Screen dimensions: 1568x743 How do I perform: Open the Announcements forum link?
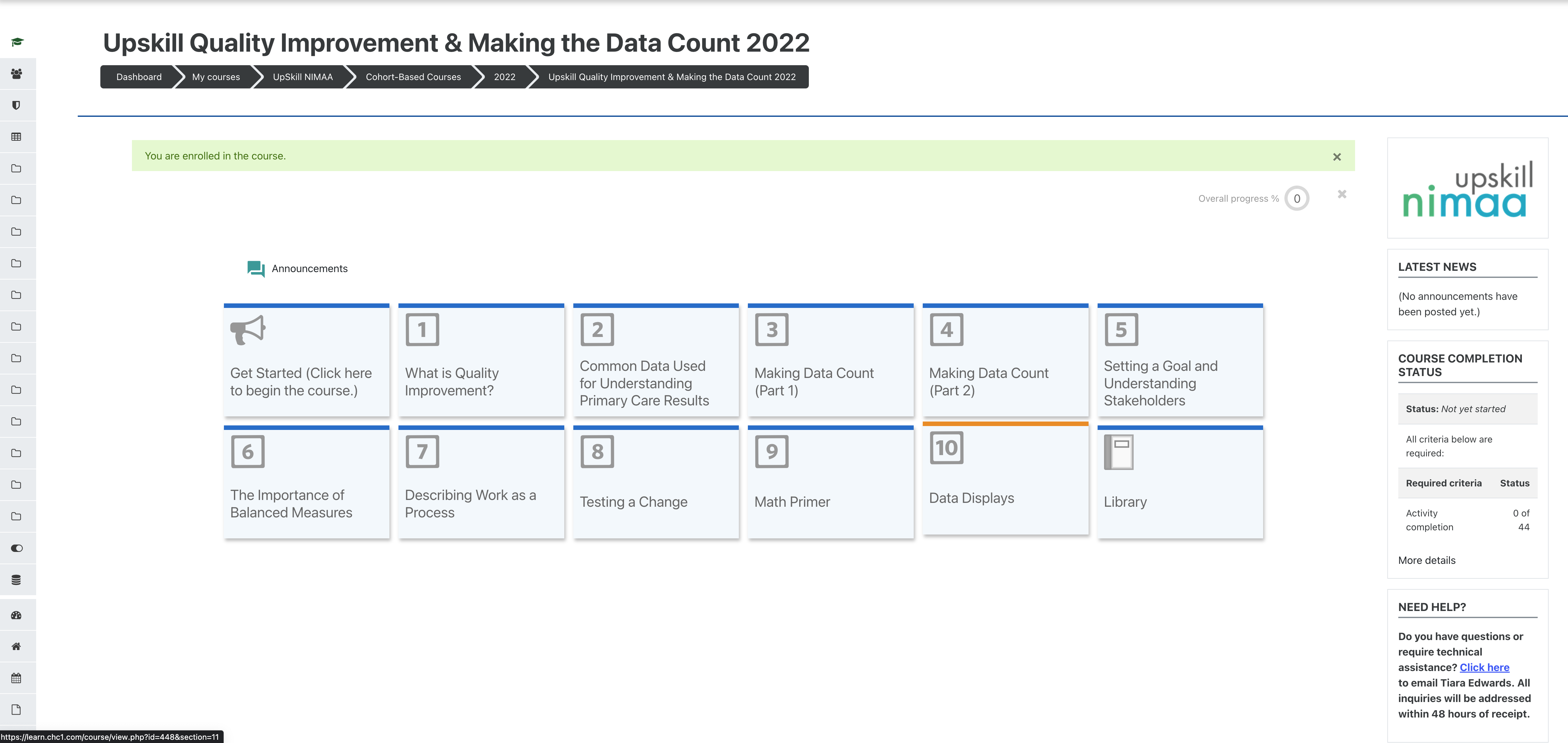tap(309, 269)
